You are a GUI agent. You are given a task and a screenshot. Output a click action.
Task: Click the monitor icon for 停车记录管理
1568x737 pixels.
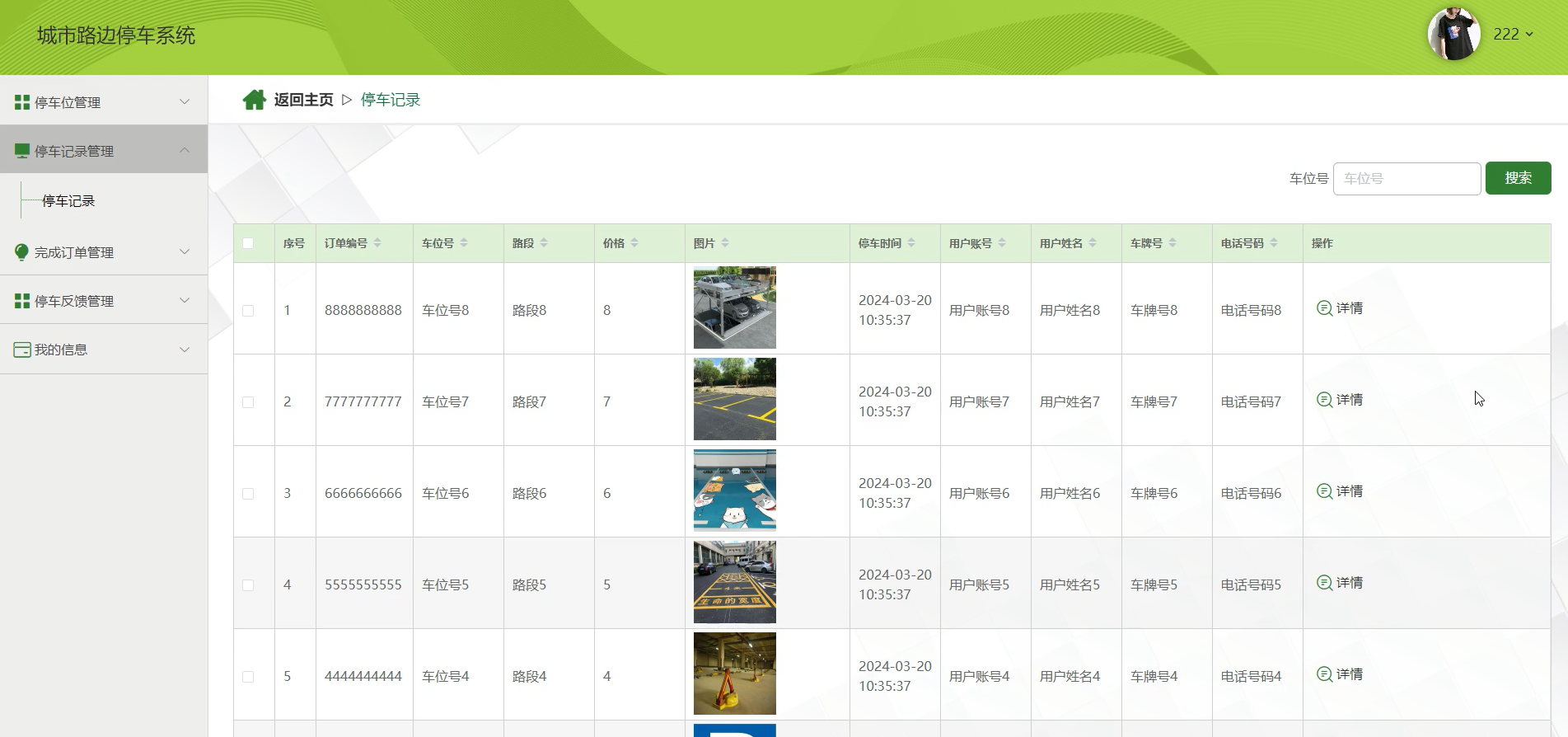click(22, 151)
